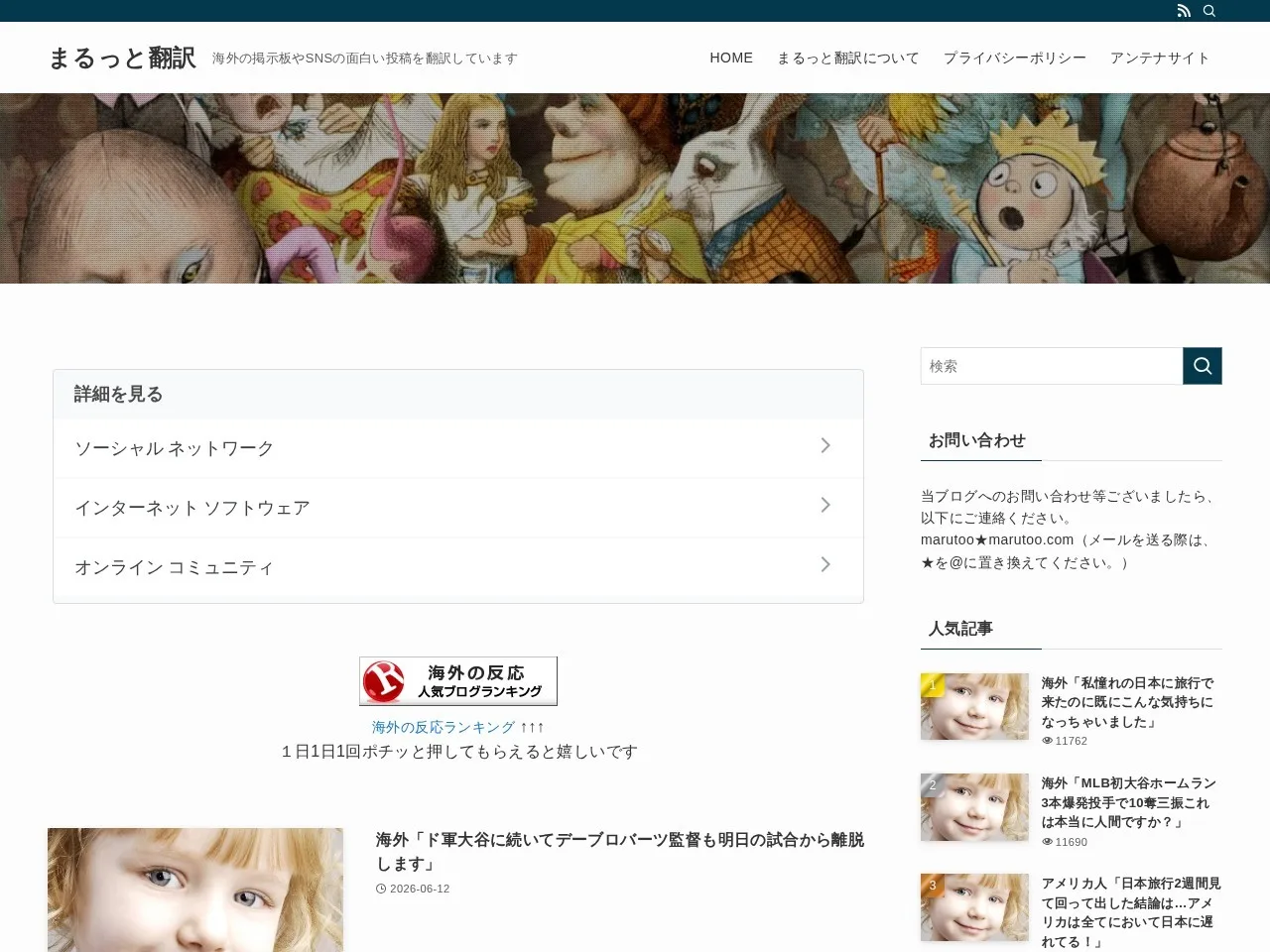The width and height of the screenshot is (1270, 952).
Task: Open popular article ranked 3 thumbnail
Action: point(974,907)
